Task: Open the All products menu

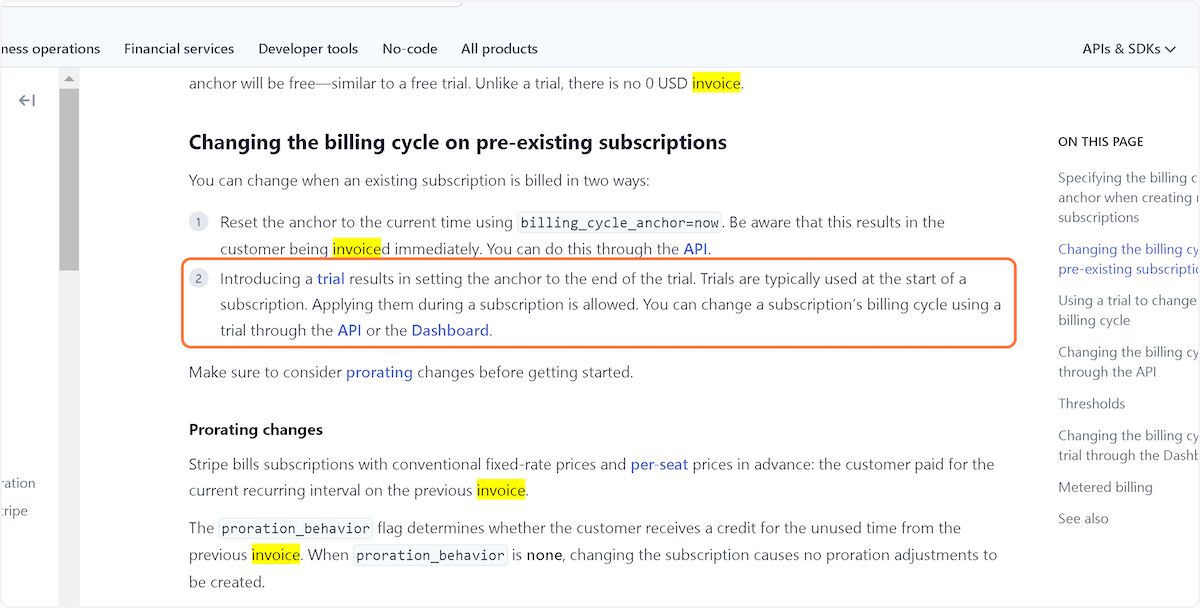Action: [499, 48]
